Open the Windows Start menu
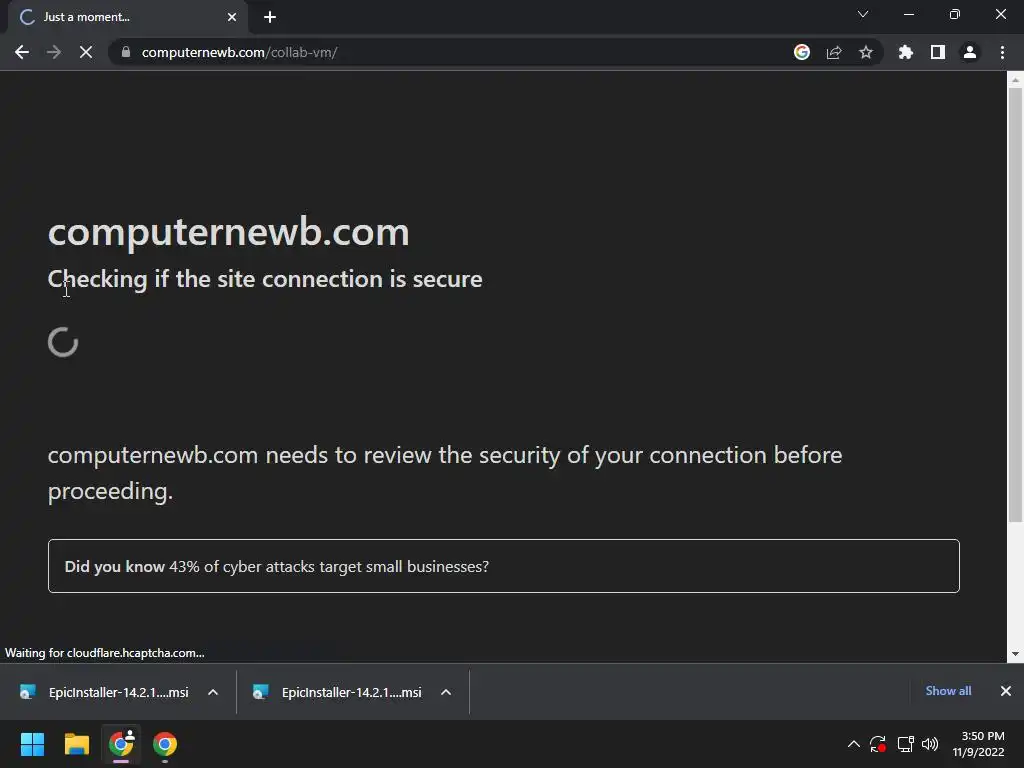This screenshot has width=1024, height=768. 32,744
